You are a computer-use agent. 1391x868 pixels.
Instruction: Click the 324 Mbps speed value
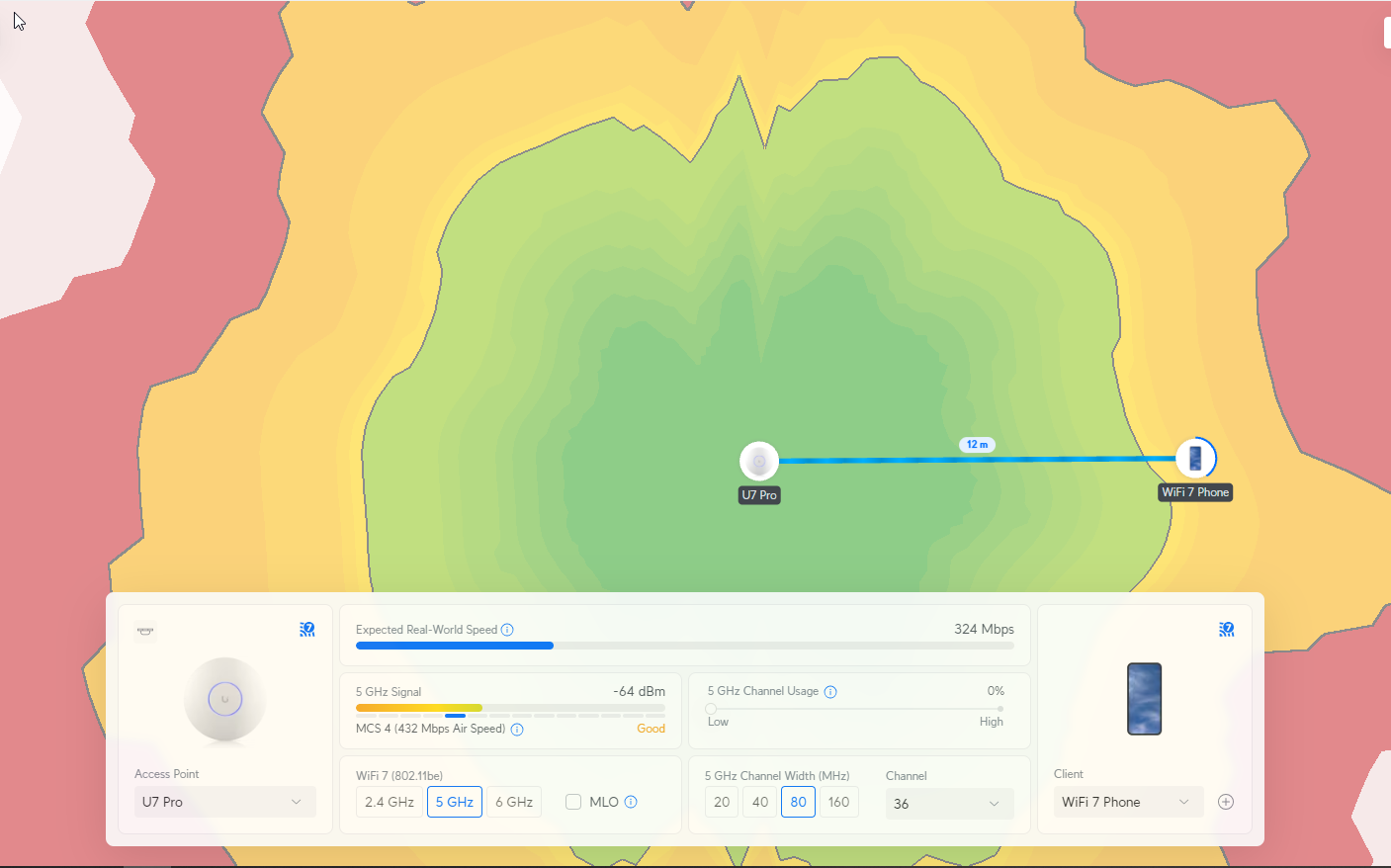pyautogui.click(x=984, y=629)
